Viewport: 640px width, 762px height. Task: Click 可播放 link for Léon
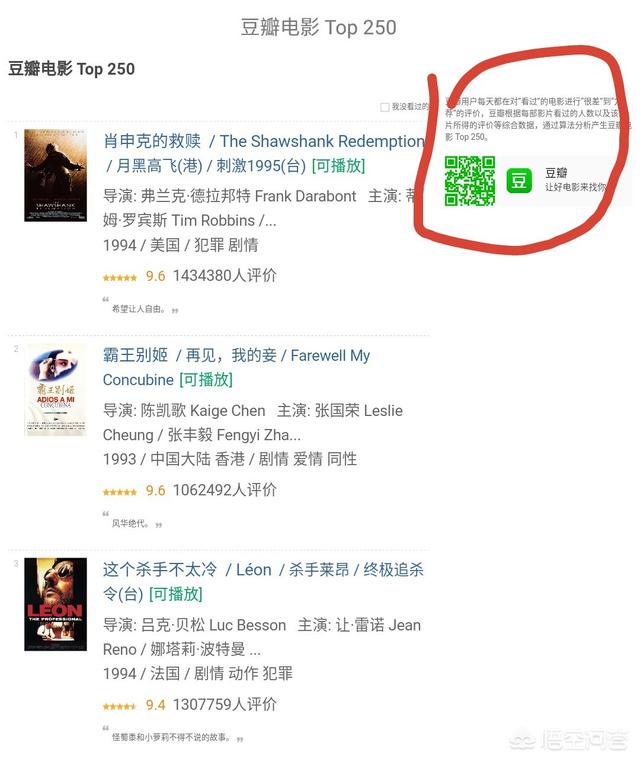pos(175,594)
